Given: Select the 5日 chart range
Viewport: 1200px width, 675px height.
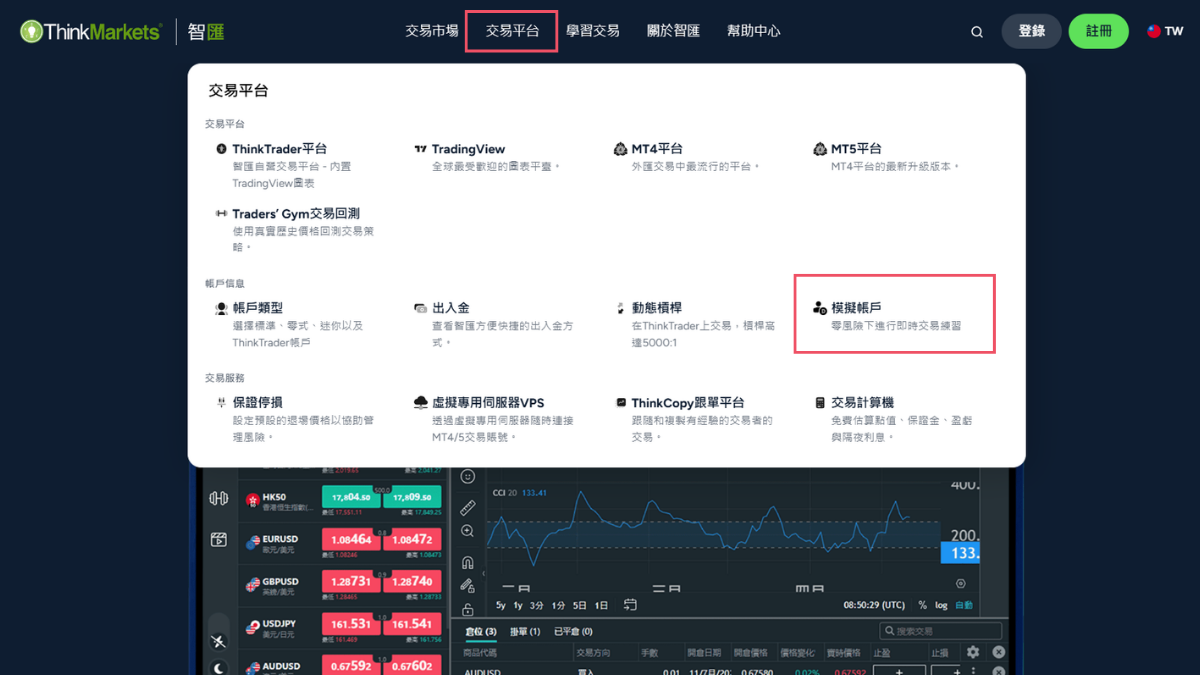Looking at the screenshot, I should point(580,606).
